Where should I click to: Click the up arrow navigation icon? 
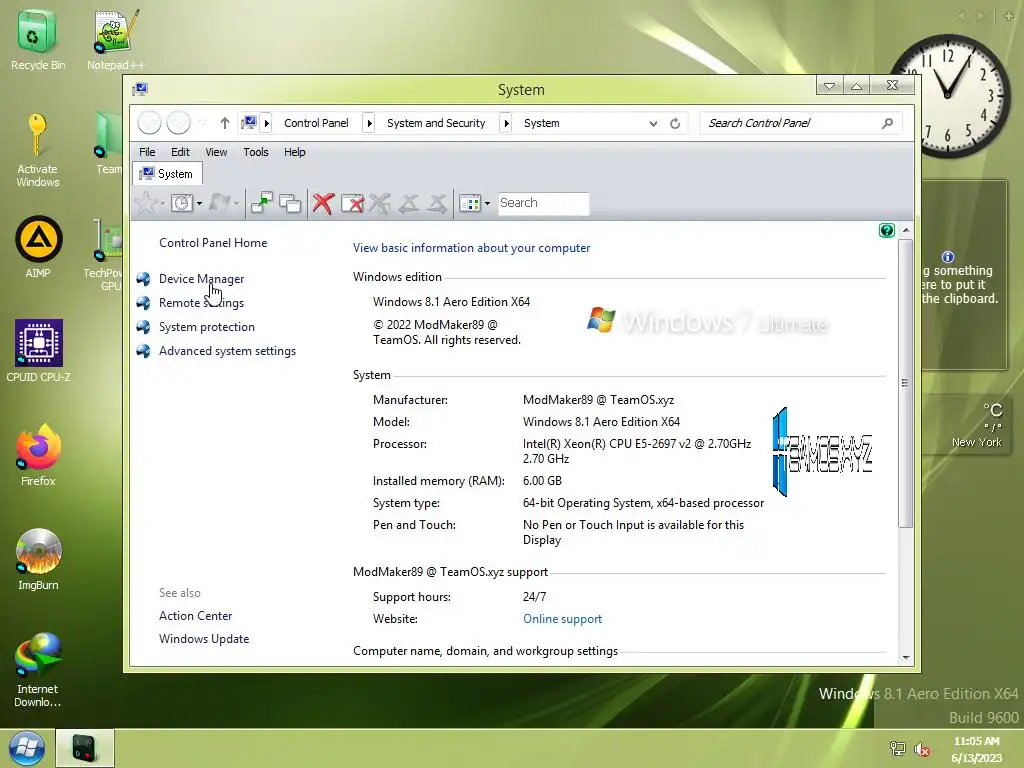[x=225, y=123]
